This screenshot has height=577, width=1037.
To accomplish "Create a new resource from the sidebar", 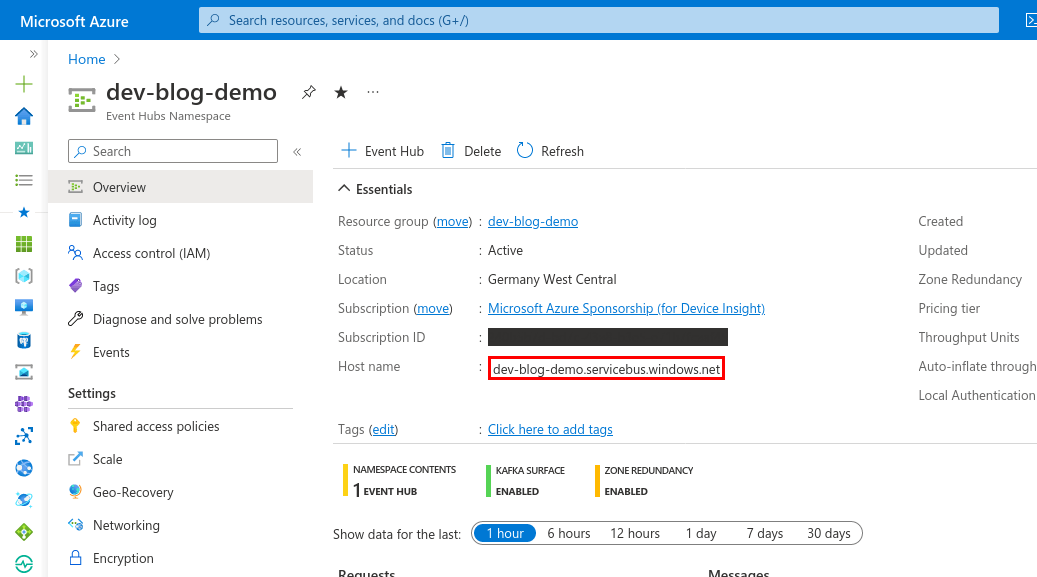I will click(x=23, y=84).
